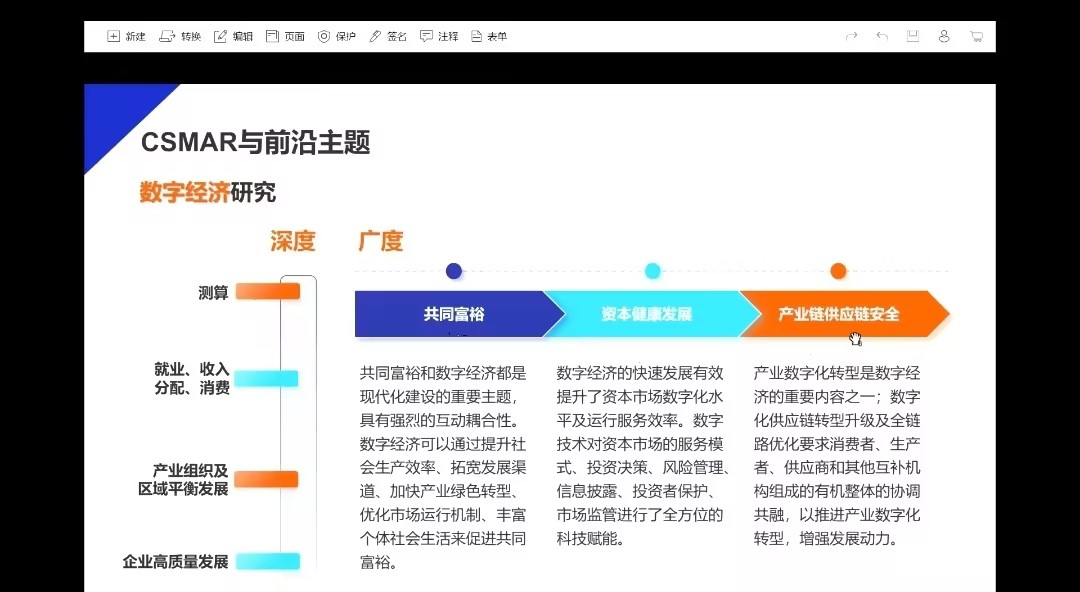Select the 注释 (Comment) tool
This screenshot has width=1080, height=592.
tap(427, 36)
